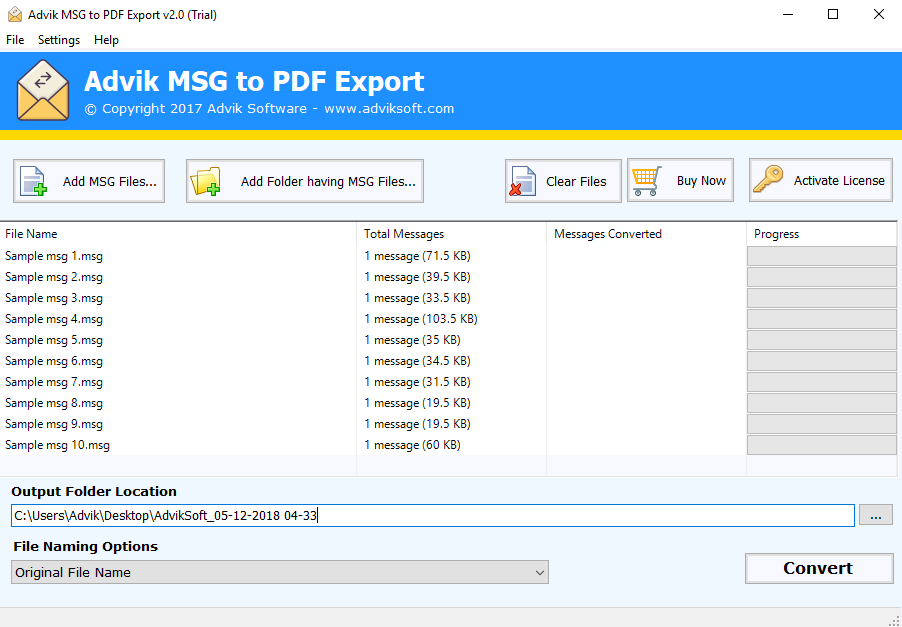Open the Help menu
Image resolution: width=902 pixels, height=627 pixels.
tap(106, 40)
